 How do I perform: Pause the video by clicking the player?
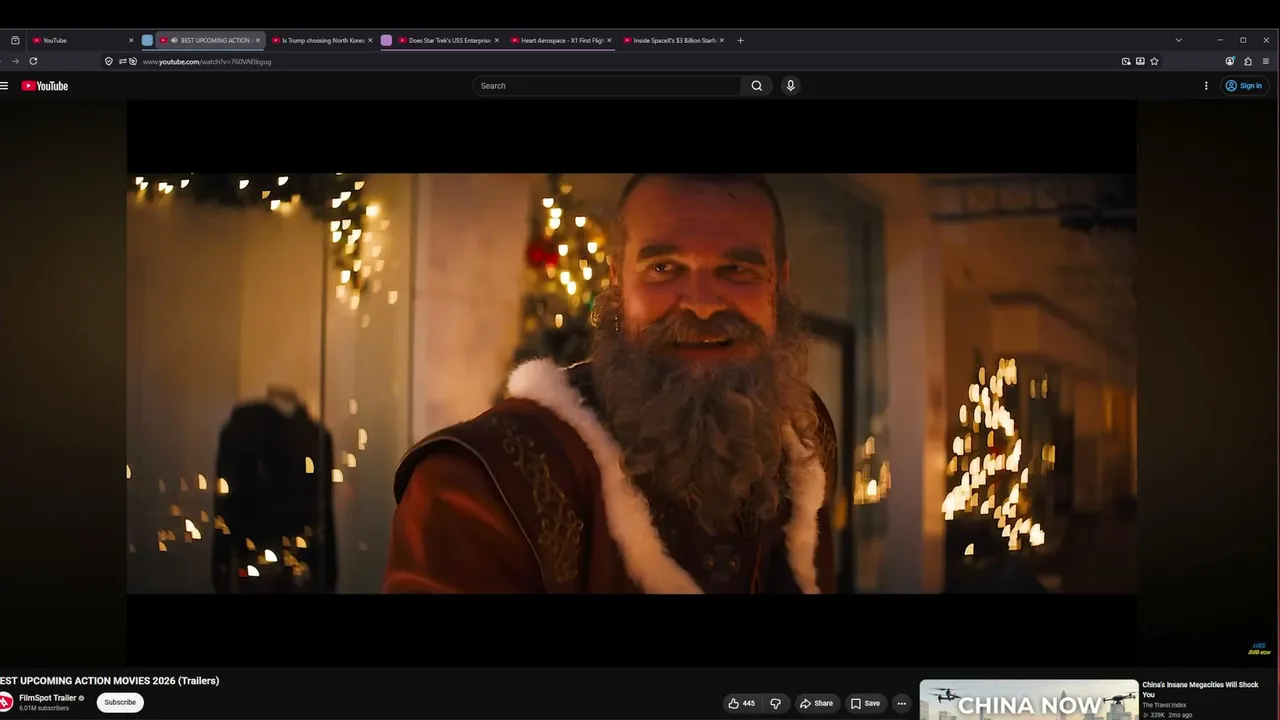click(x=631, y=383)
